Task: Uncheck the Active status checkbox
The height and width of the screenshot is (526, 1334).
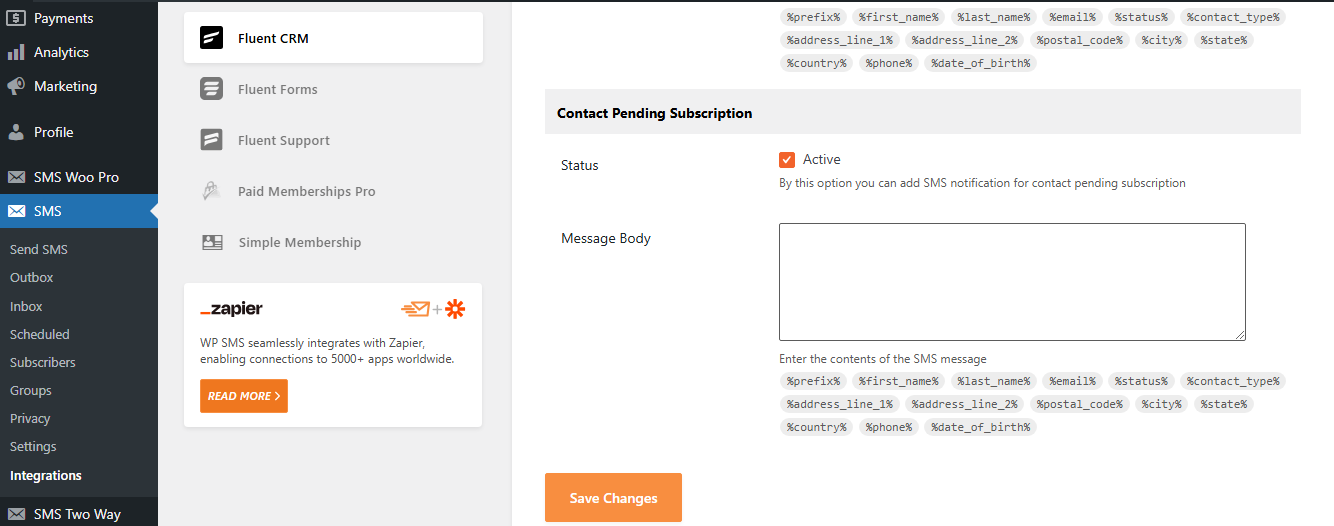Action: [787, 160]
